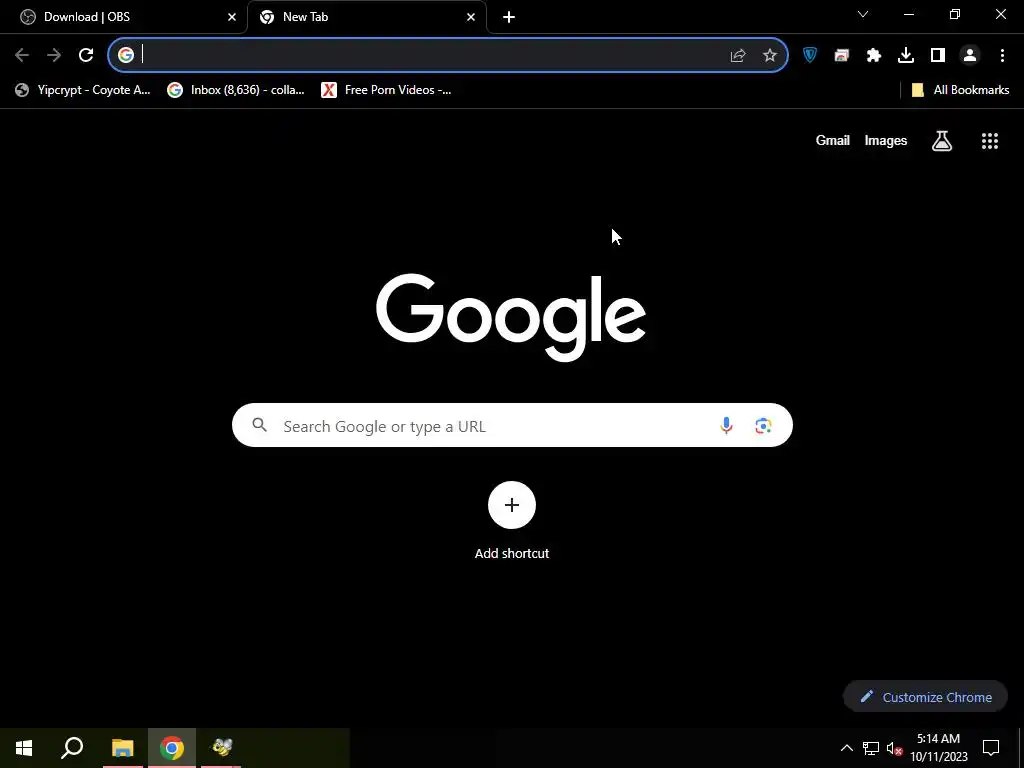Viewport: 1024px width, 768px height.
Task: Close the New Tab tab
Action: (x=471, y=17)
